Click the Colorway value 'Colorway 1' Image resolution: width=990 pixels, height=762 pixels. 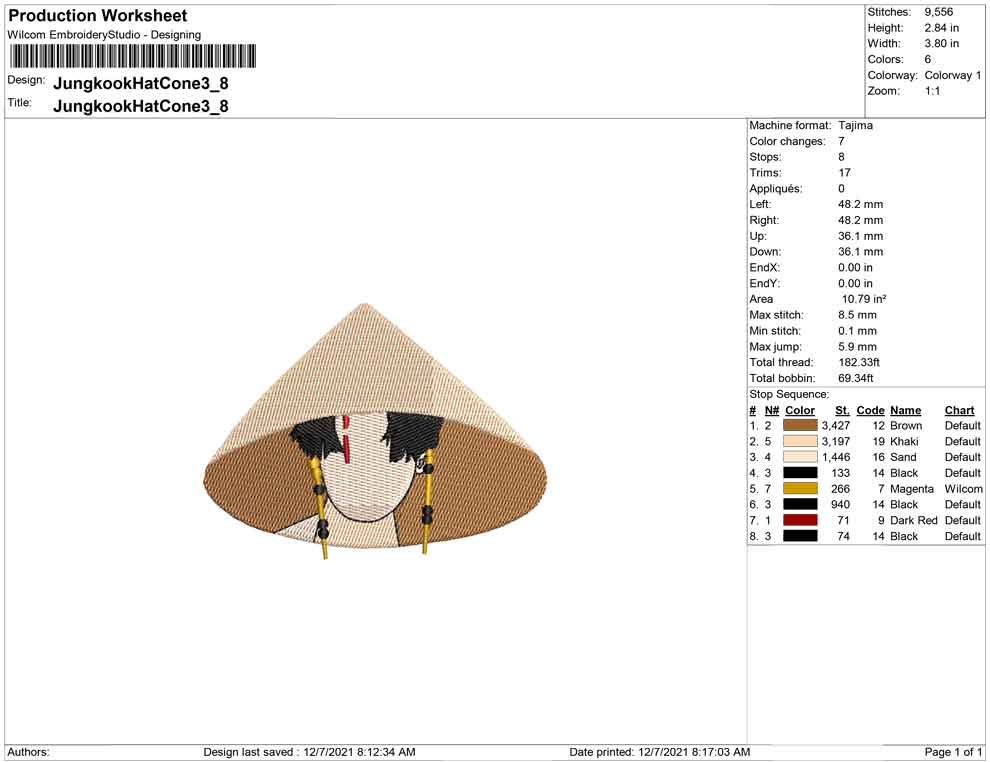click(953, 75)
